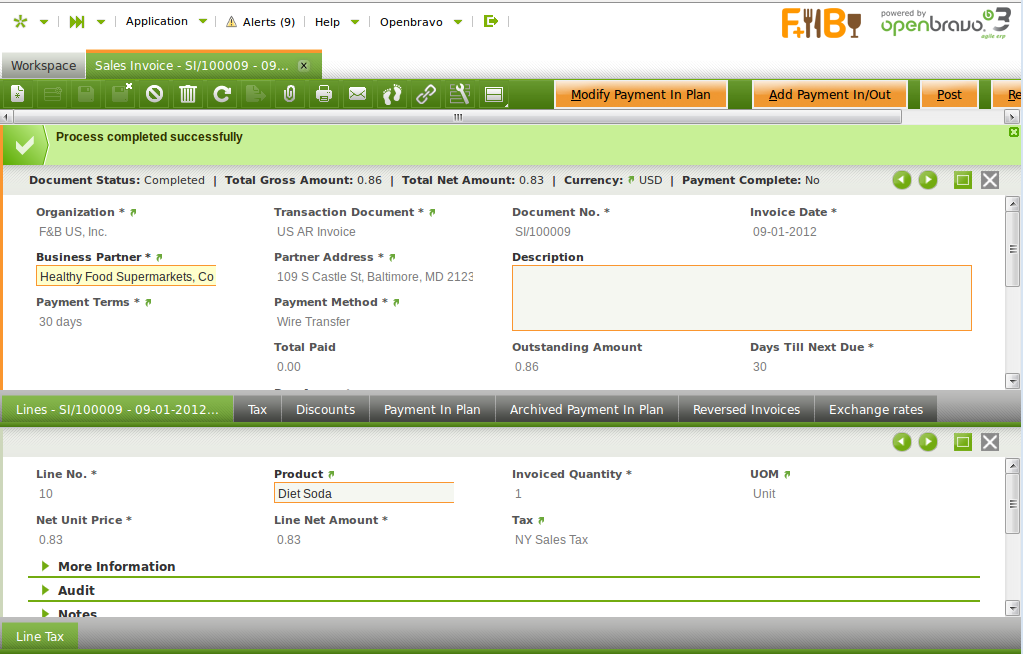The image size is (1024, 654).
Task: Expand the Audit section
Action: [x=76, y=590]
